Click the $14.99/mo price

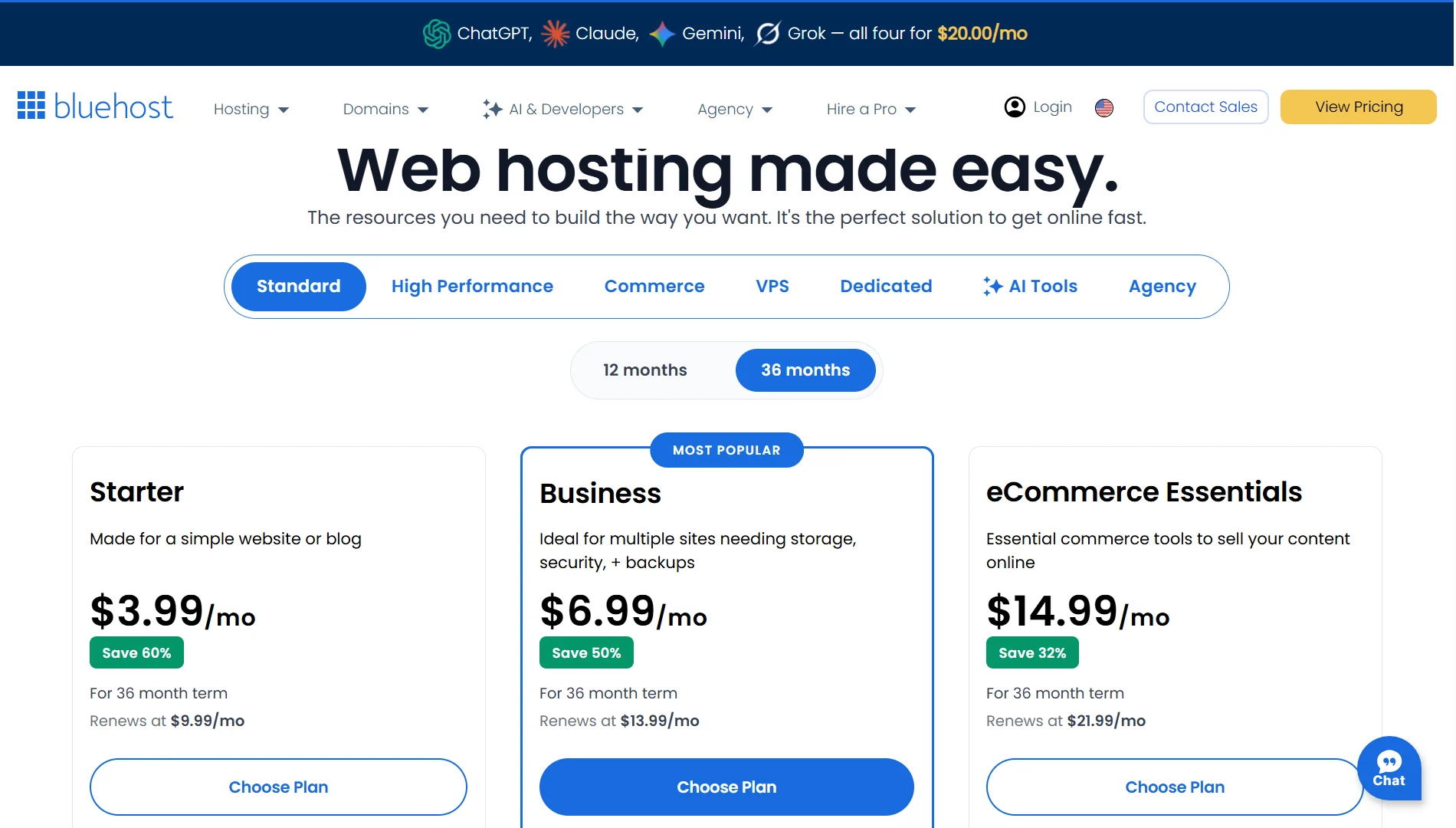[1077, 611]
